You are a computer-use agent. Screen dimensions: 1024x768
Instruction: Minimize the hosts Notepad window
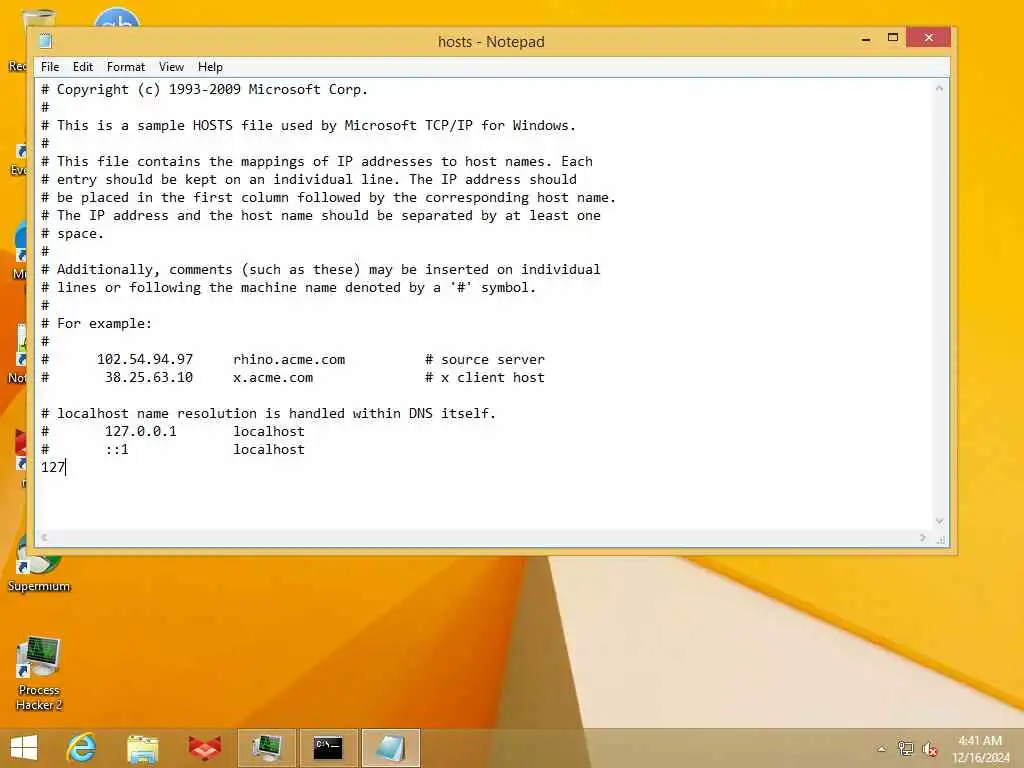pyautogui.click(x=866, y=39)
